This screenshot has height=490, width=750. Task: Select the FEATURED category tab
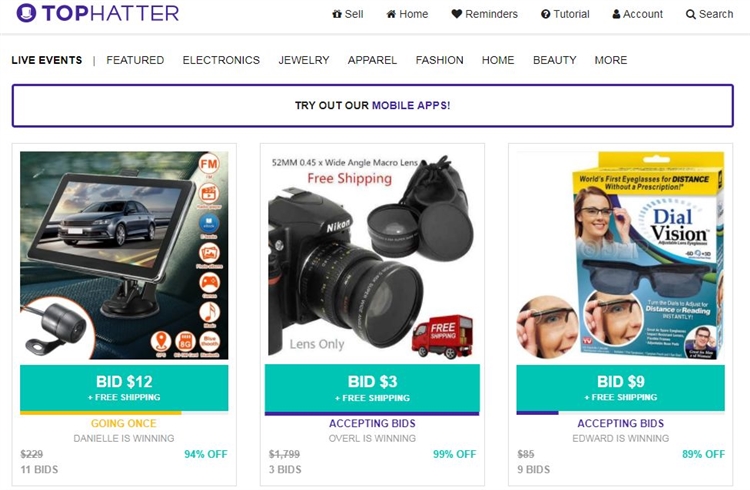coord(135,60)
